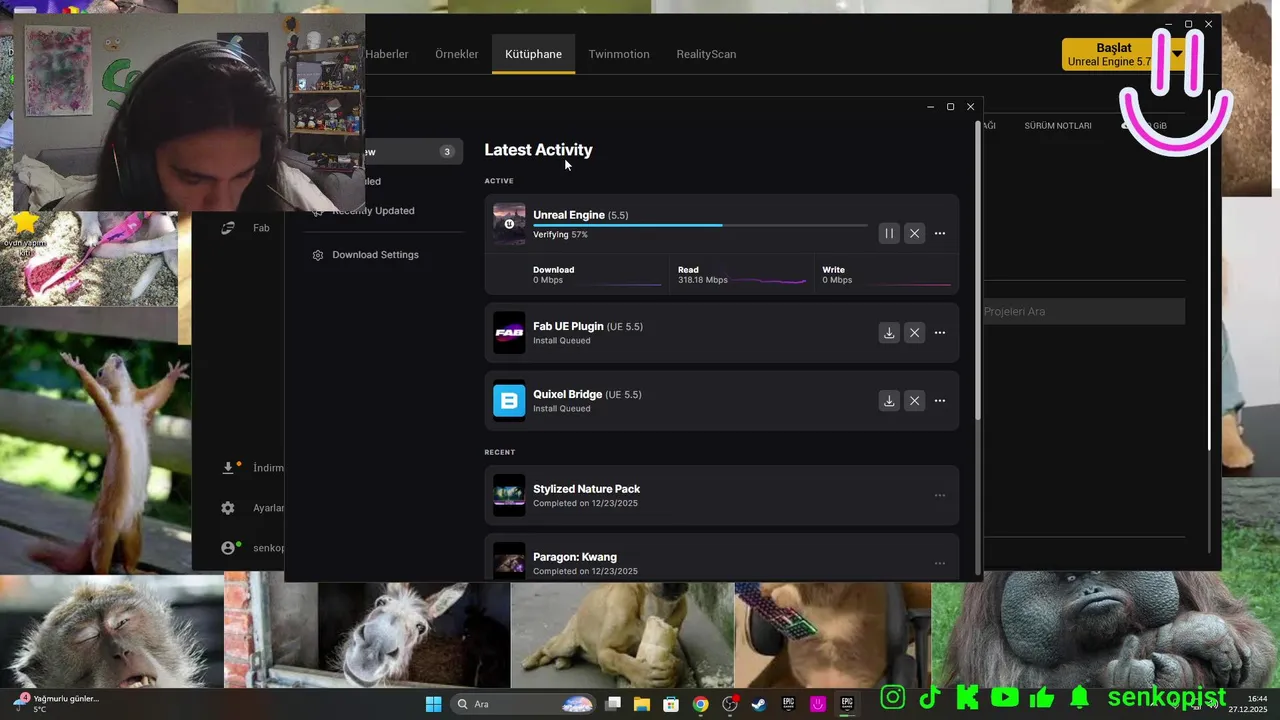
Task: Select the Kütüphane tab
Action: tap(533, 54)
